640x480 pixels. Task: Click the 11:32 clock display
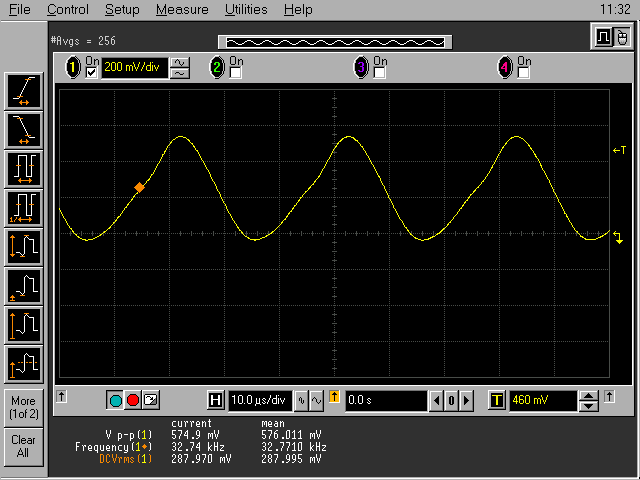pos(615,9)
